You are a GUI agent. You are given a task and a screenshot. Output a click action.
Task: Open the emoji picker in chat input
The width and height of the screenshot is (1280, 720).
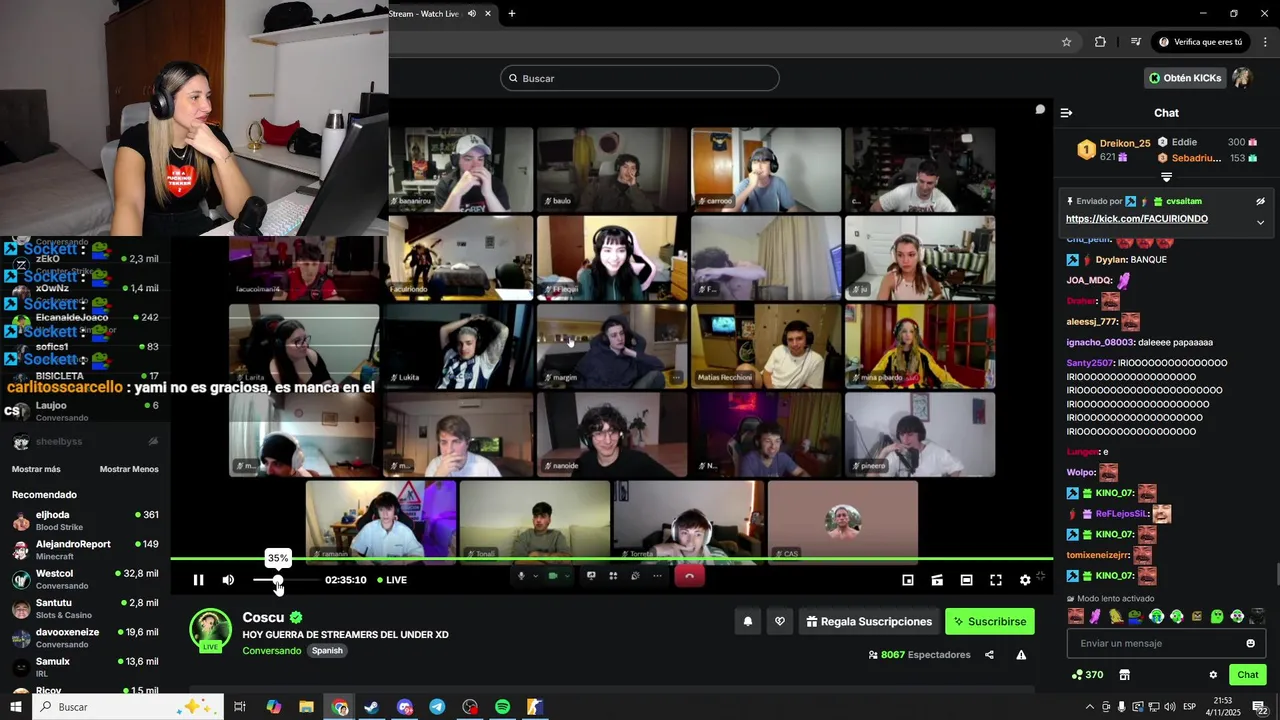(1250, 643)
